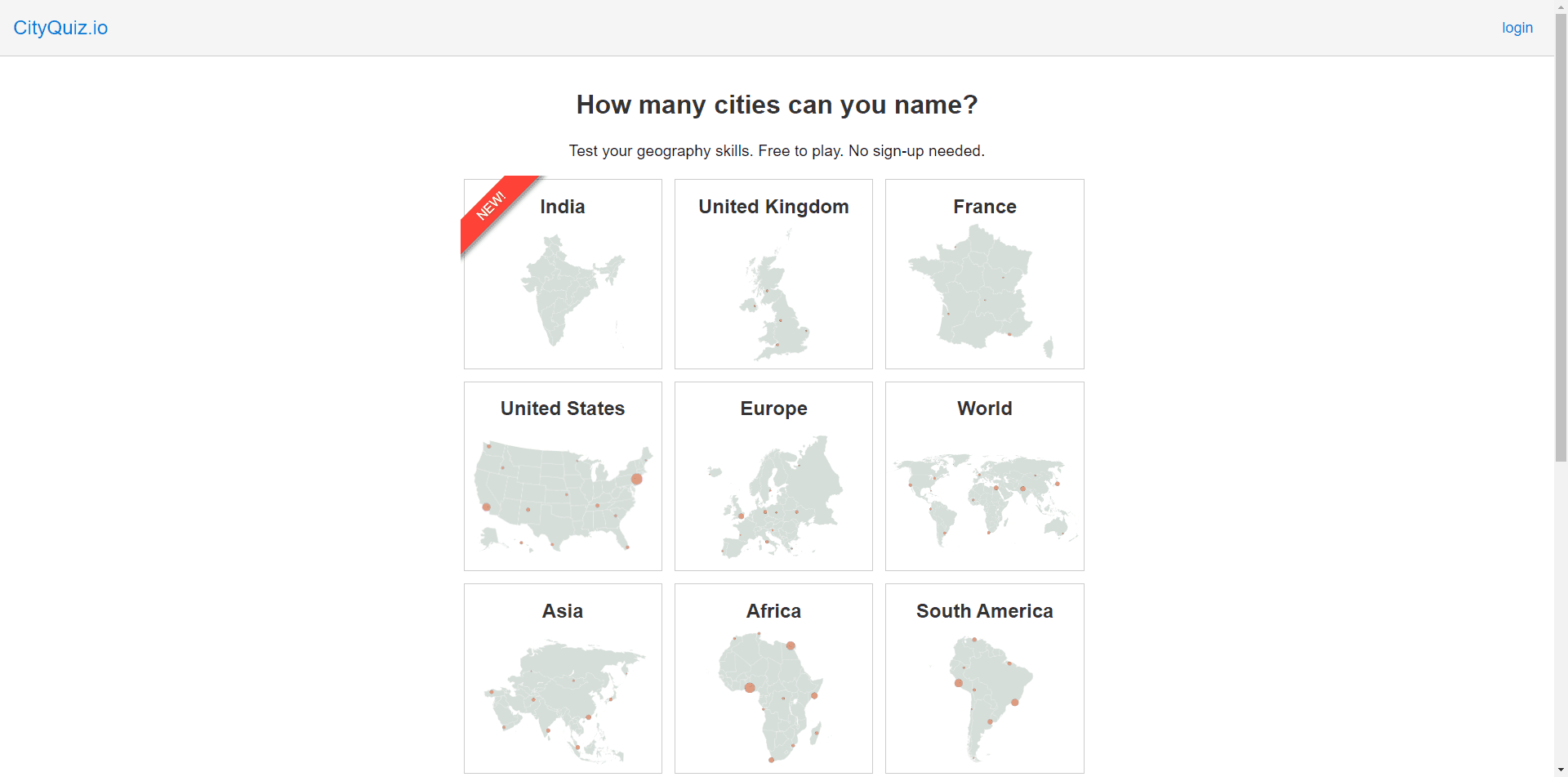Click the Europe card title
1568x777 pixels.
pyautogui.click(x=773, y=409)
